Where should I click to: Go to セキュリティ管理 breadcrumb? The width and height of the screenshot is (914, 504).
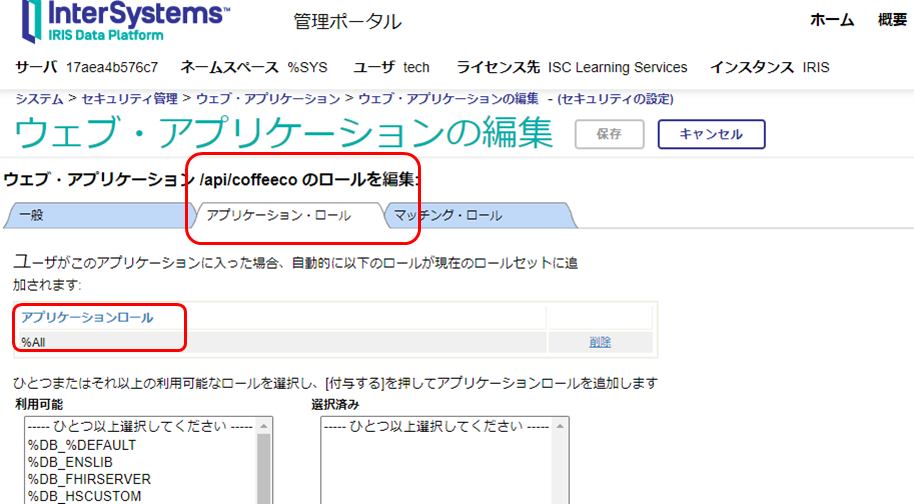pyautogui.click(x=129, y=99)
